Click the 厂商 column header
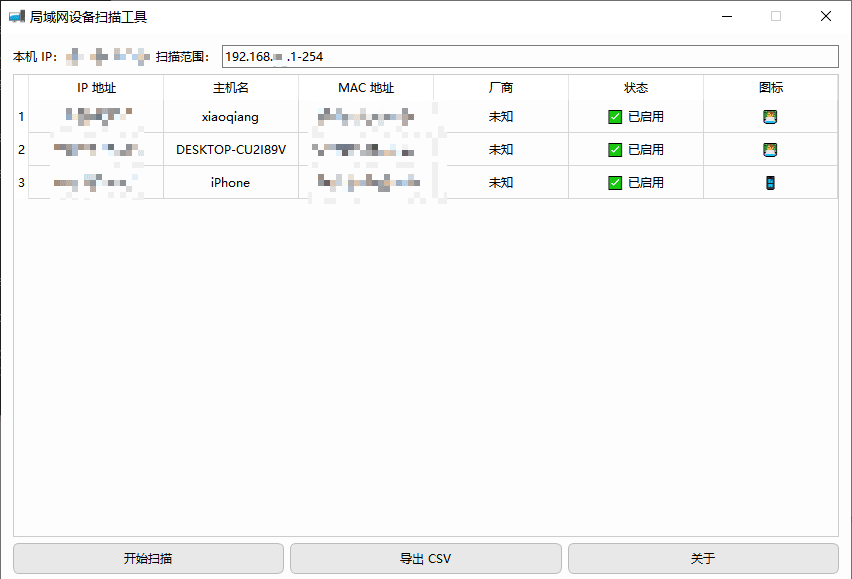This screenshot has width=852, height=579. coord(501,88)
